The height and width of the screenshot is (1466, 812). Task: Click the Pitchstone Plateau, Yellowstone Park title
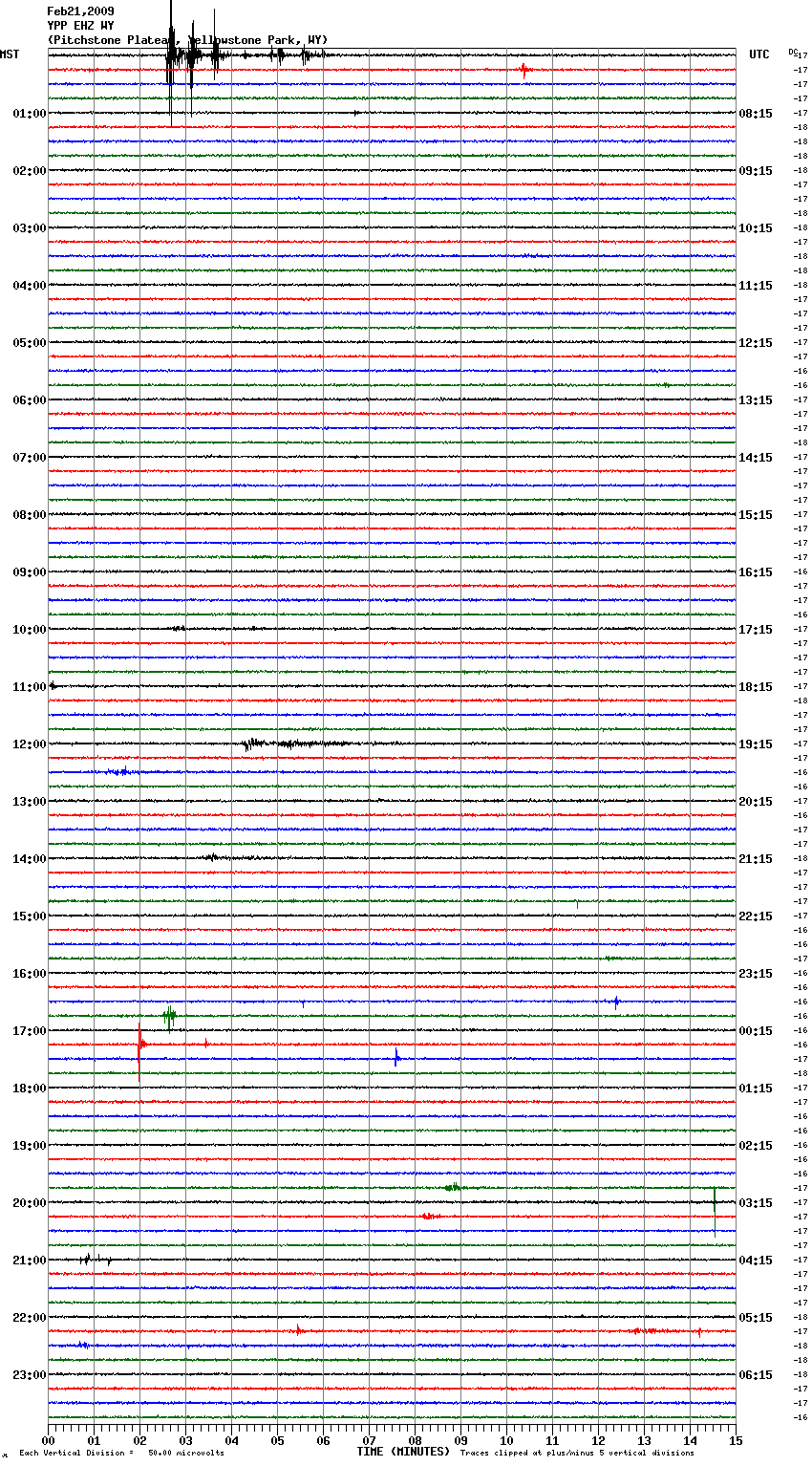tap(187, 40)
